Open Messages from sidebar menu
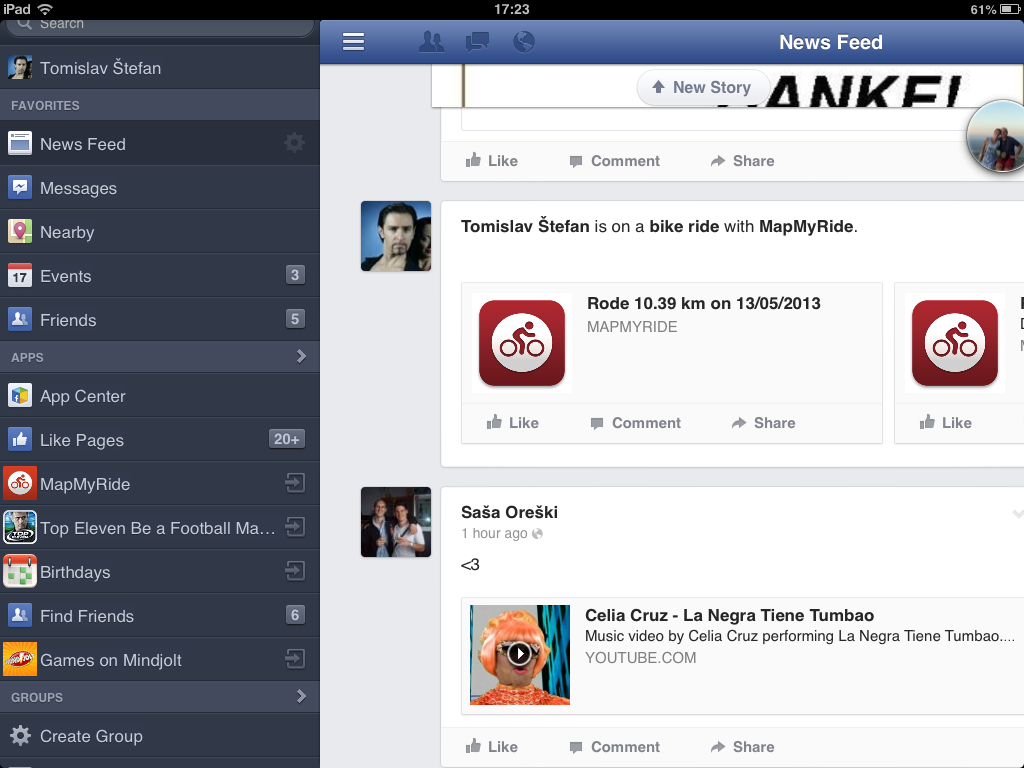The width and height of the screenshot is (1024, 768). tap(160, 188)
